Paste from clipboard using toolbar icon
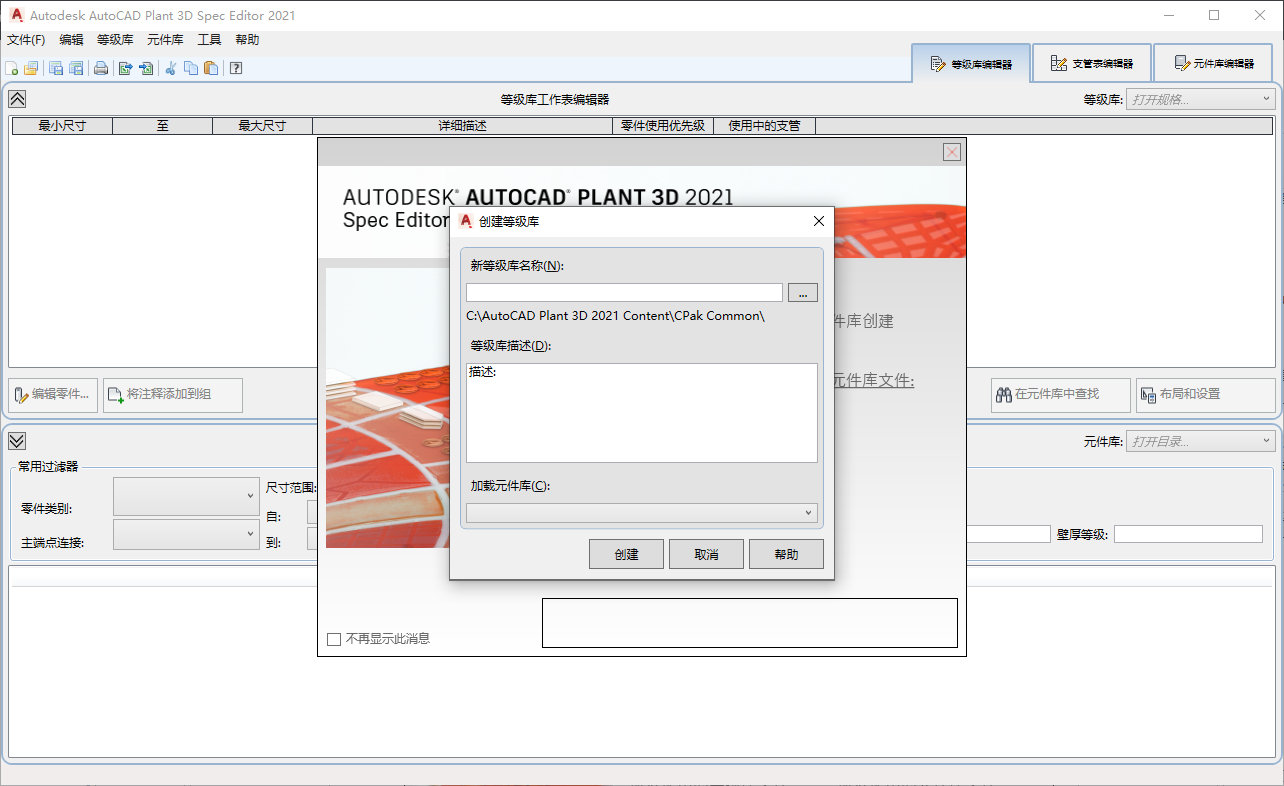Image resolution: width=1284 pixels, height=786 pixels. pos(209,68)
